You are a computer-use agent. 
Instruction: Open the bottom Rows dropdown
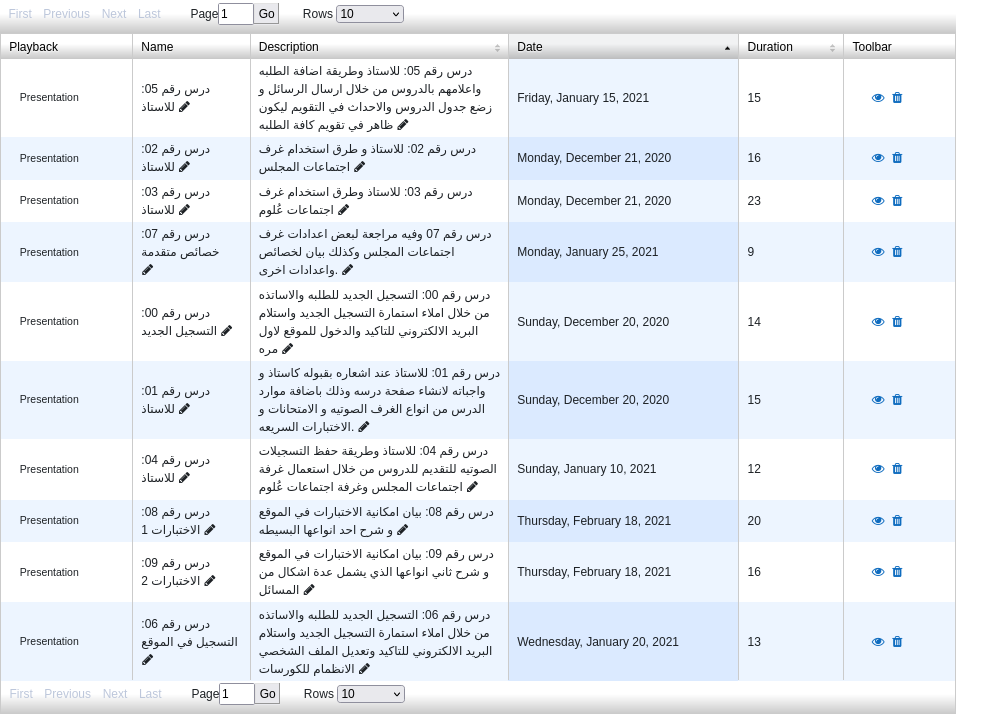pyautogui.click(x=371, y=694)
